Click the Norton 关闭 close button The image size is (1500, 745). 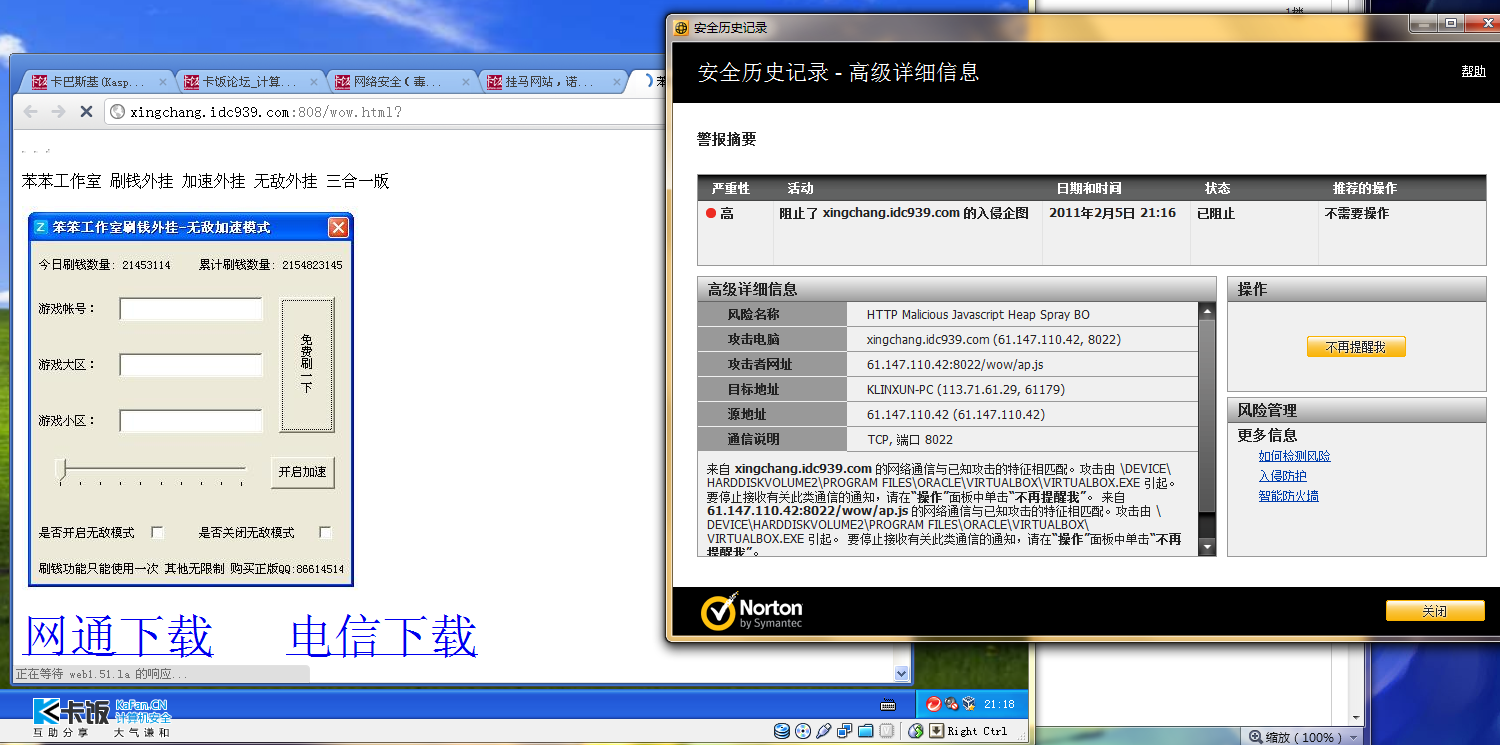pos(1434,611)
